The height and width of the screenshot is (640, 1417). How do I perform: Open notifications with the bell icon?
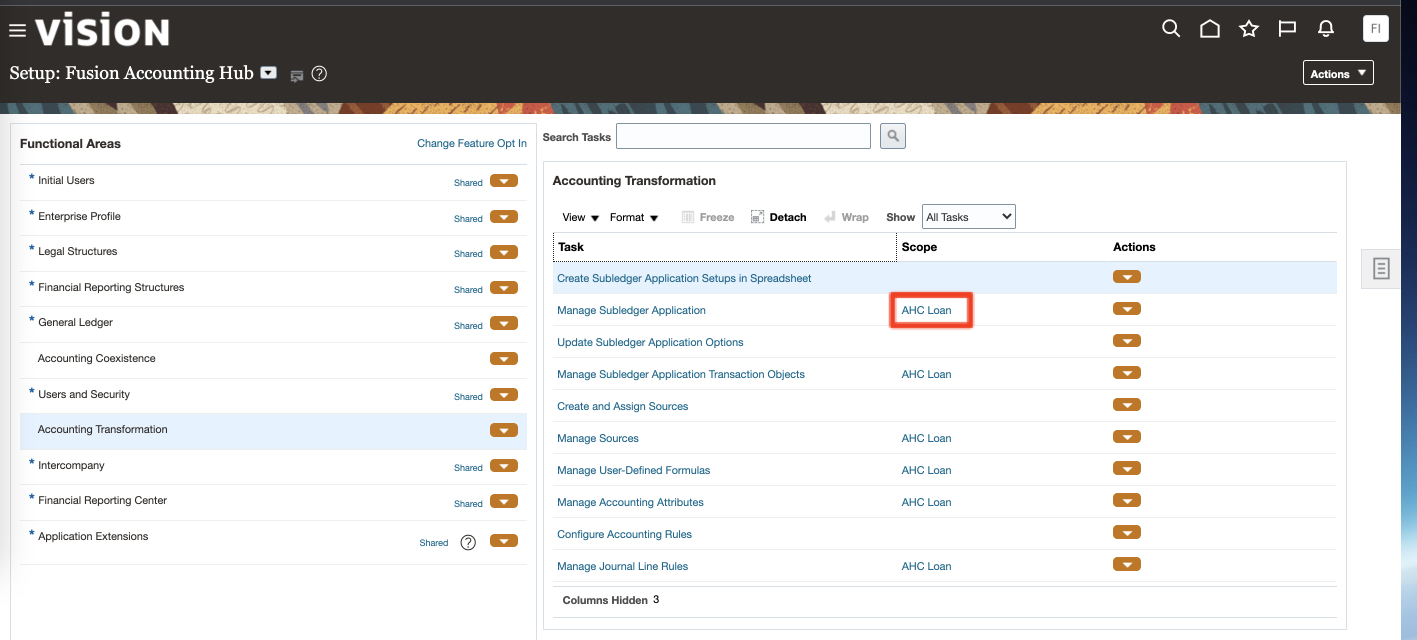pyautogui.click(x=1326, y=29)
